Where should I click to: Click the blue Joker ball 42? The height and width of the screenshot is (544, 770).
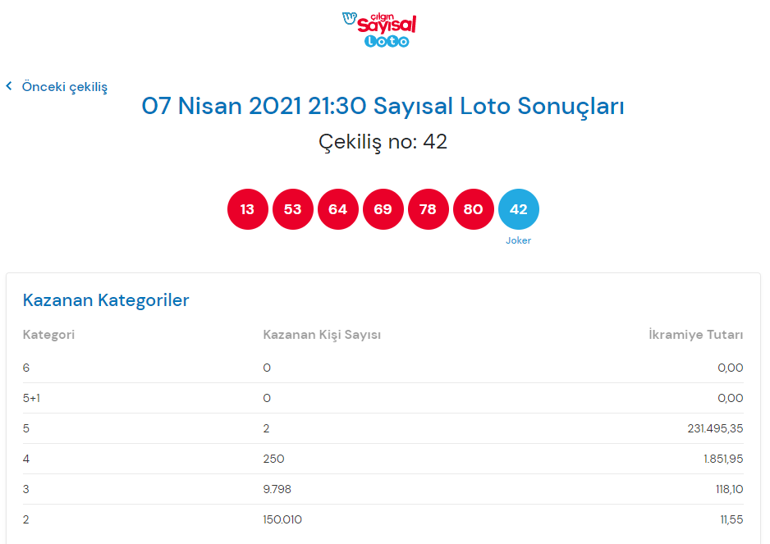(518, 209)
